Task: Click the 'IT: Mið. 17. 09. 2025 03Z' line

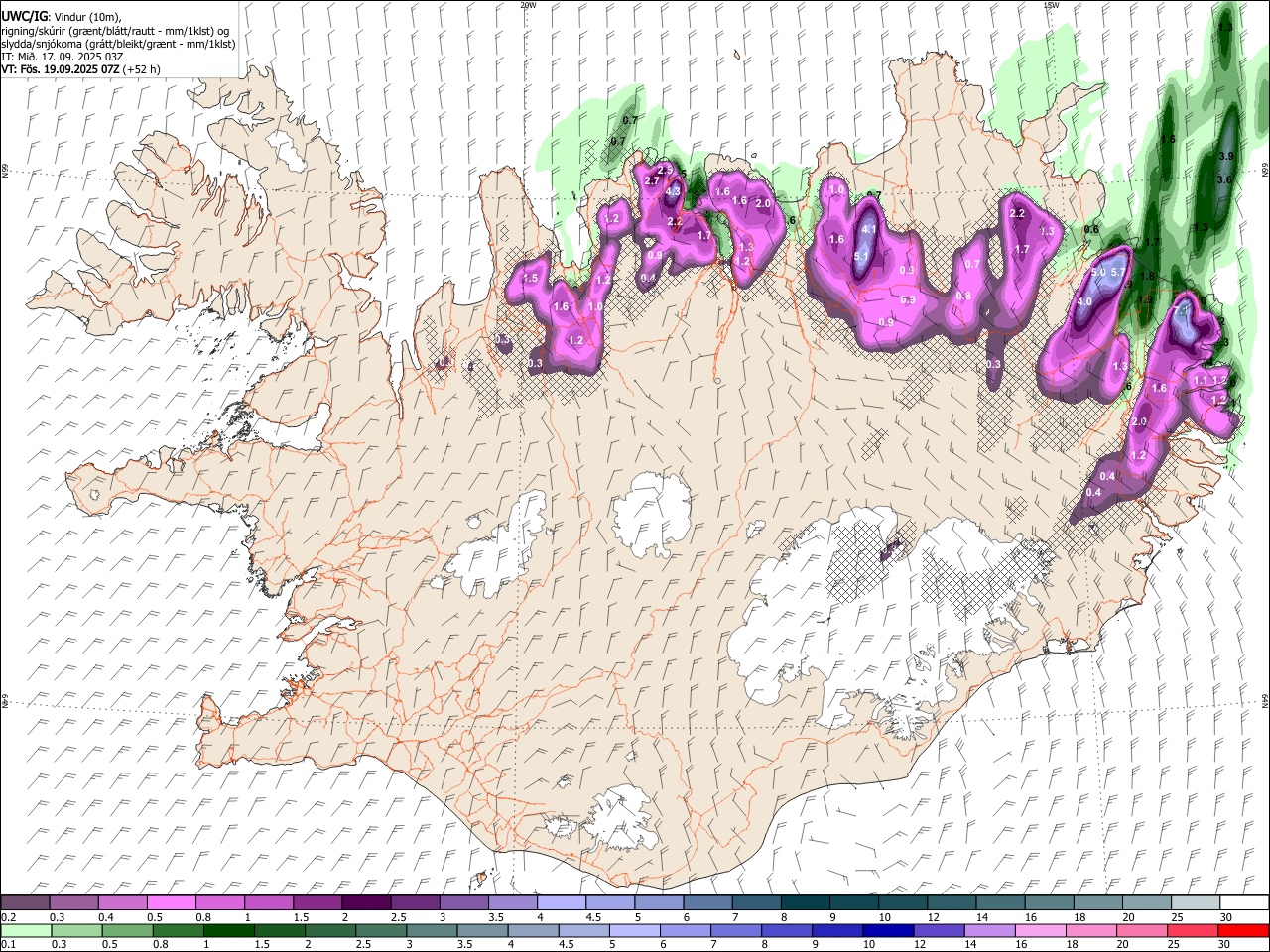Action: (62, 57)
